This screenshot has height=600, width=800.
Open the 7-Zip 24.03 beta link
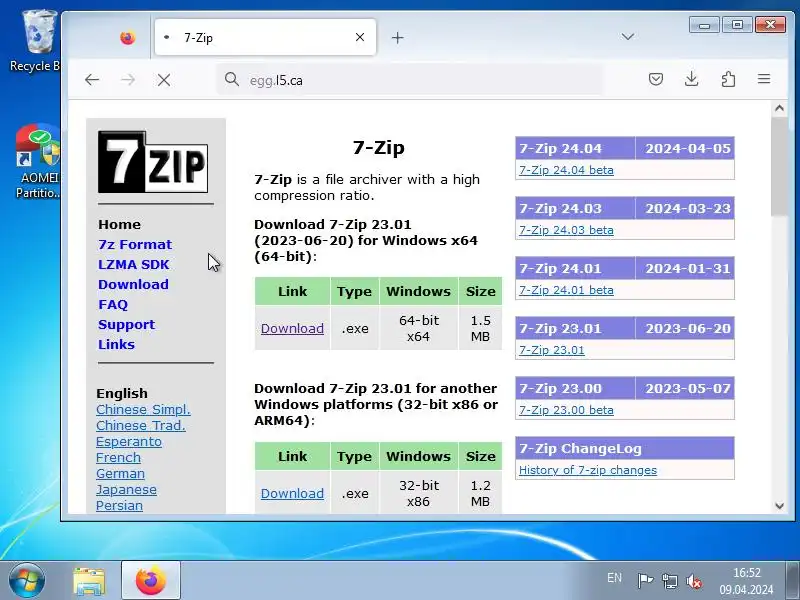[x=566, y=230]
